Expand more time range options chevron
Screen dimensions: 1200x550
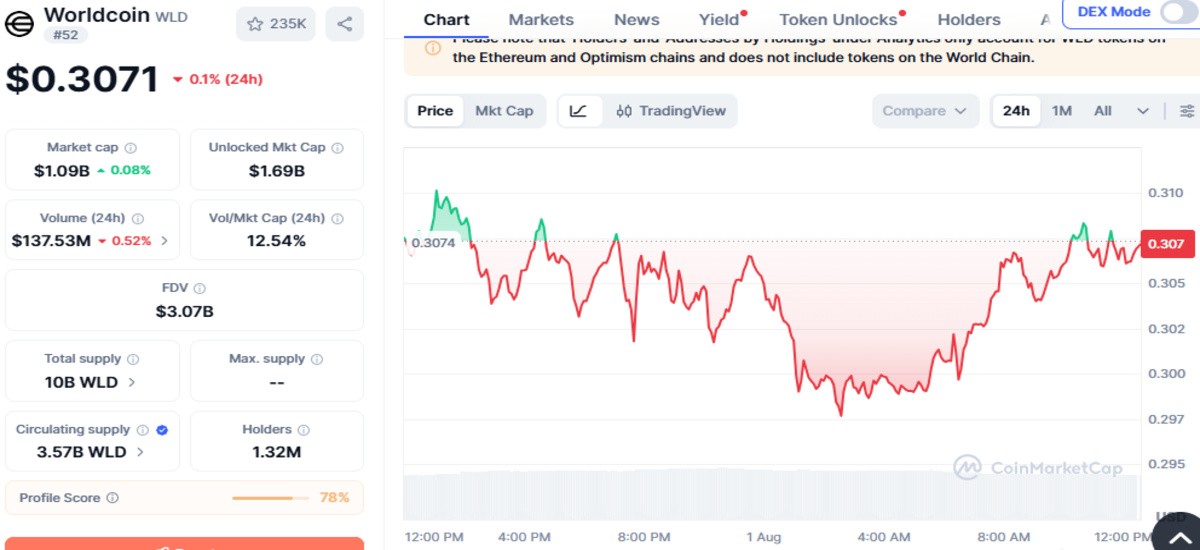pyautogui.click(x=1144, y=111)
